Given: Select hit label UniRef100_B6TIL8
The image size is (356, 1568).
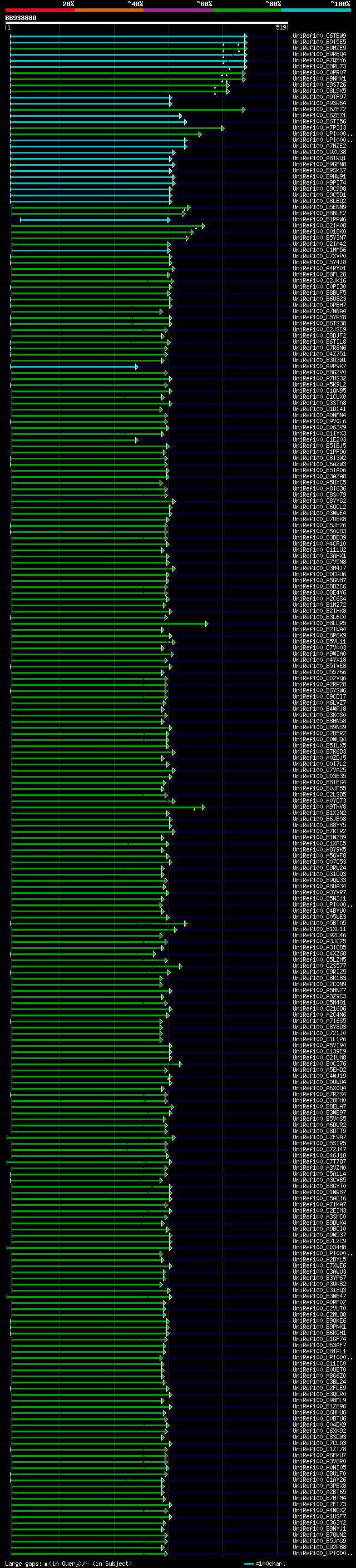Looking at the screenshot, I should 319,342.
